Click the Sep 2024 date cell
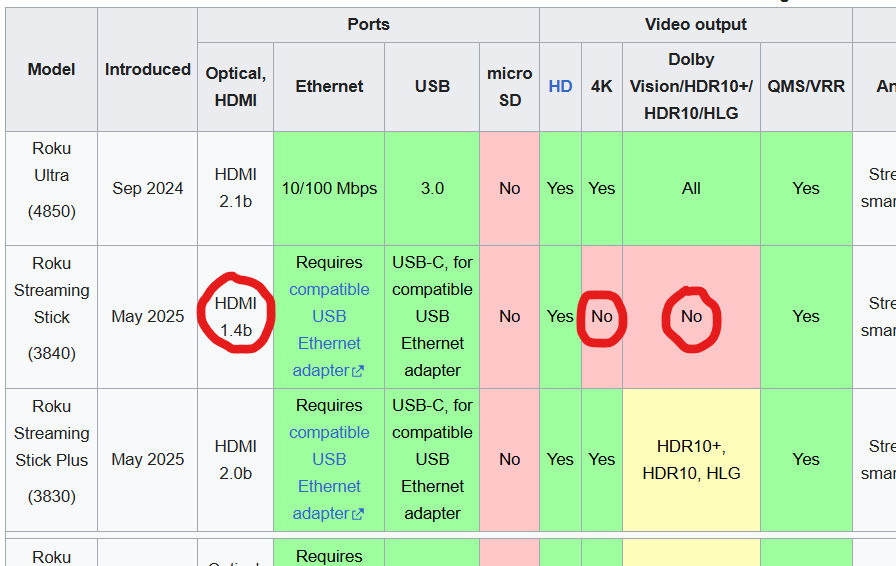896x566 pixels. tap(148, 188)
